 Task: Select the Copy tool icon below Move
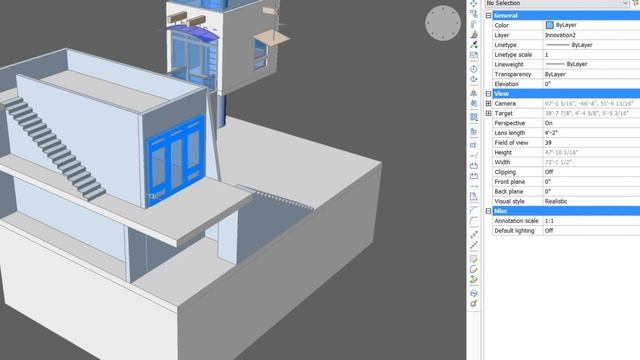pyautogui.click(x=473, y=14)
